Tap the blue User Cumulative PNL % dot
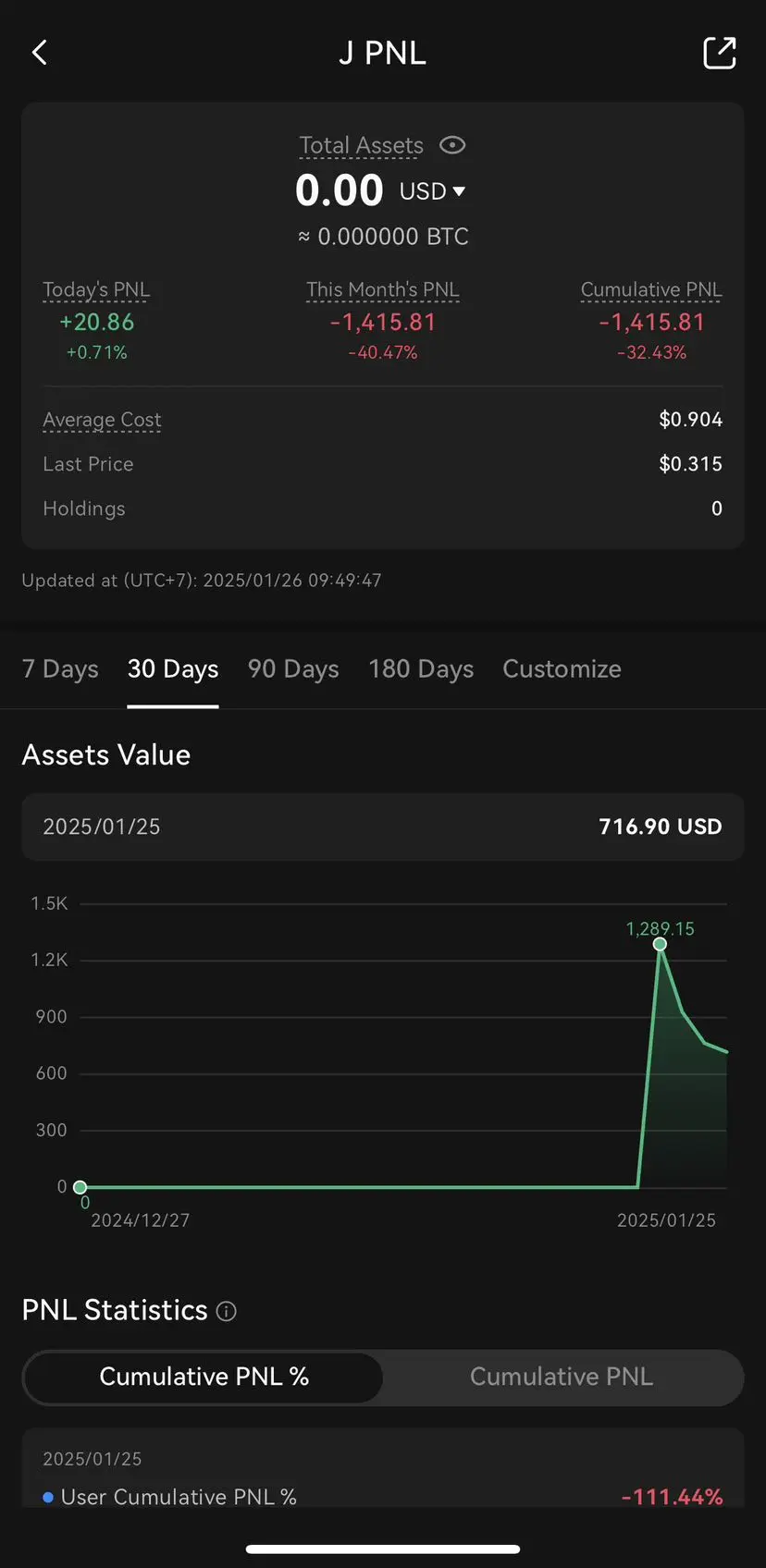 (x=48, y=1497)
